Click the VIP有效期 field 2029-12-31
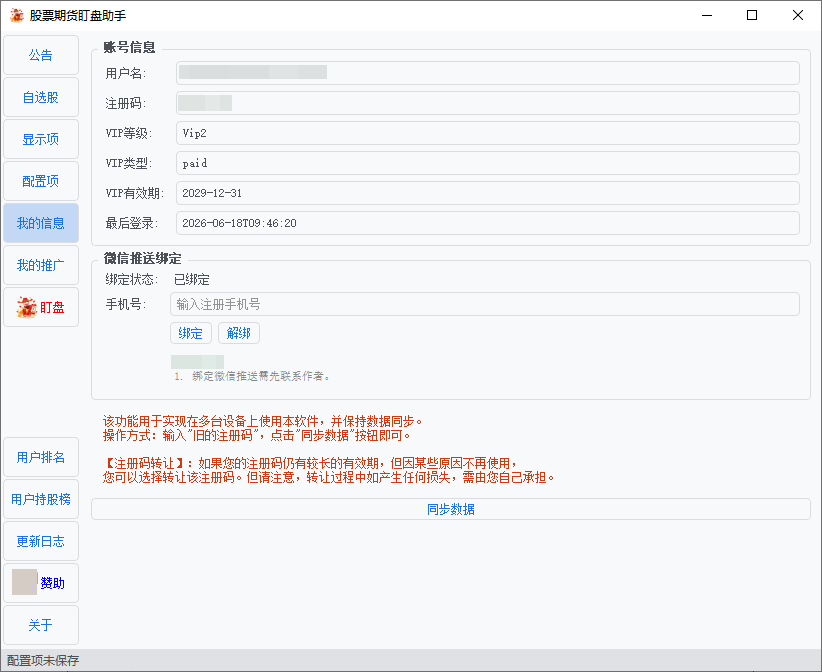The image size is (822, 672). (488, 193)
